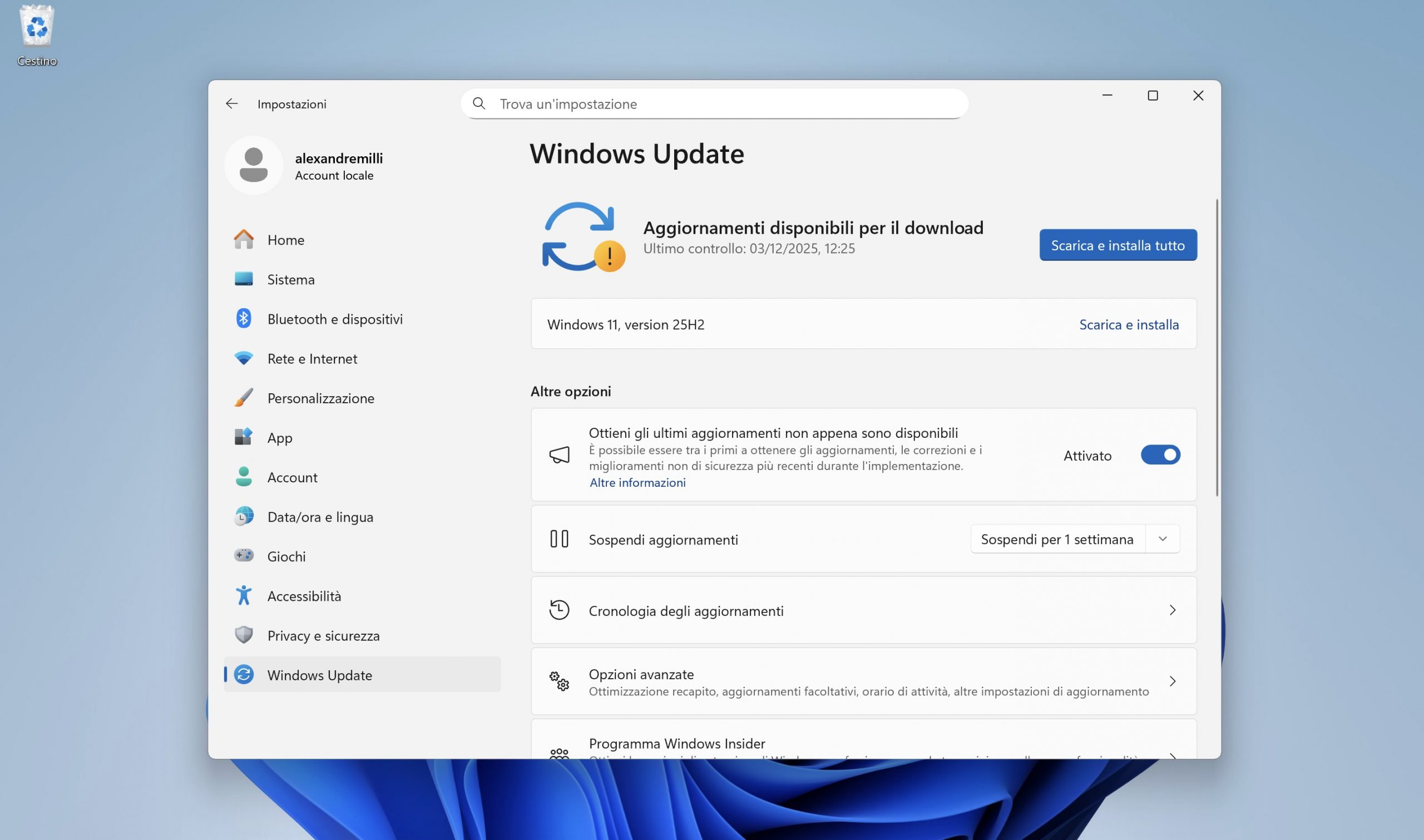This screenshot has height=840, width=1424.
Task: Click the Privacy e sicurezza shield icon
Action: [244, 635]
